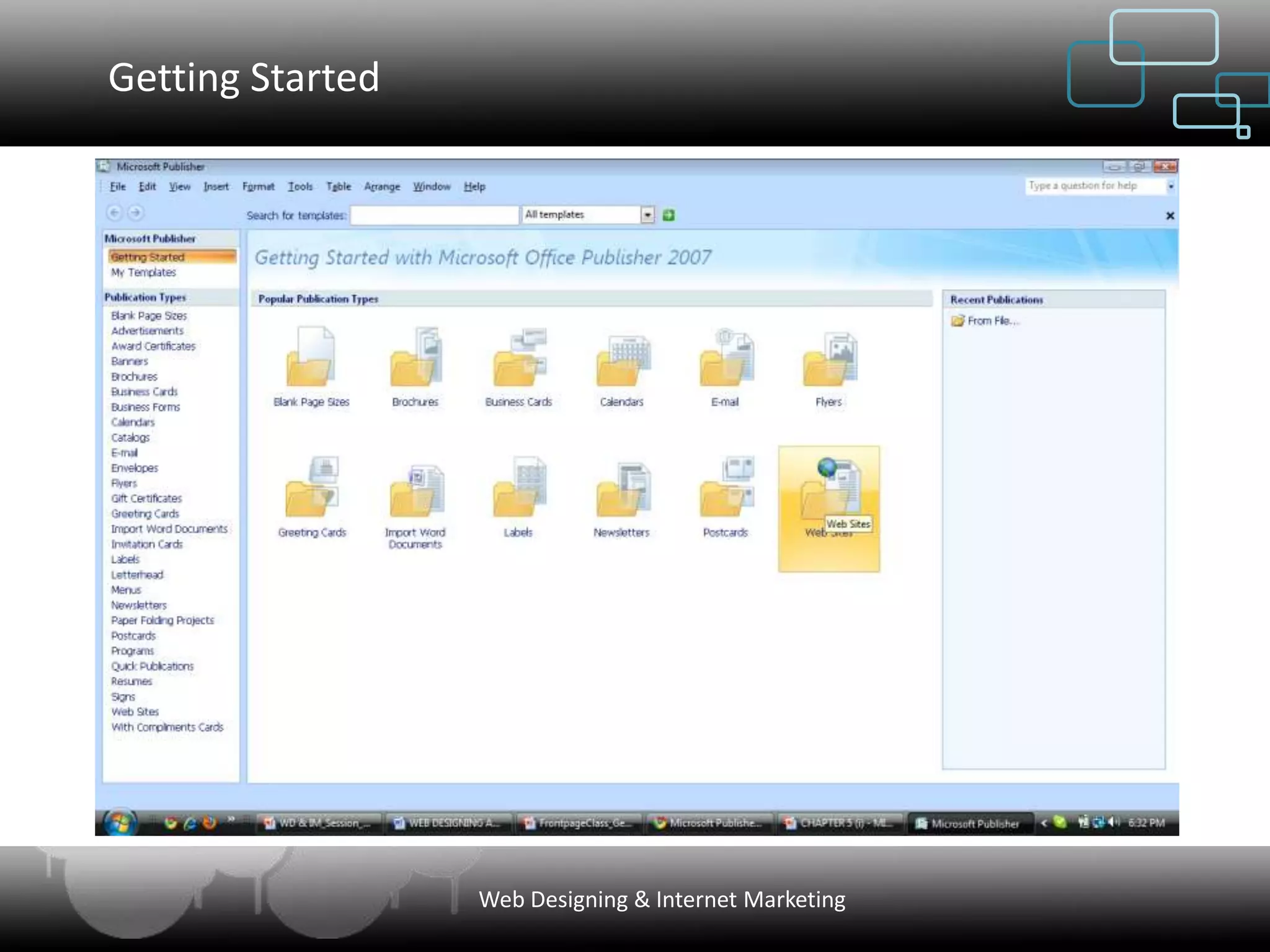The image size is (1270, 952).
Task: Click the Search for templates input field
Action: [x=434, y=215]
